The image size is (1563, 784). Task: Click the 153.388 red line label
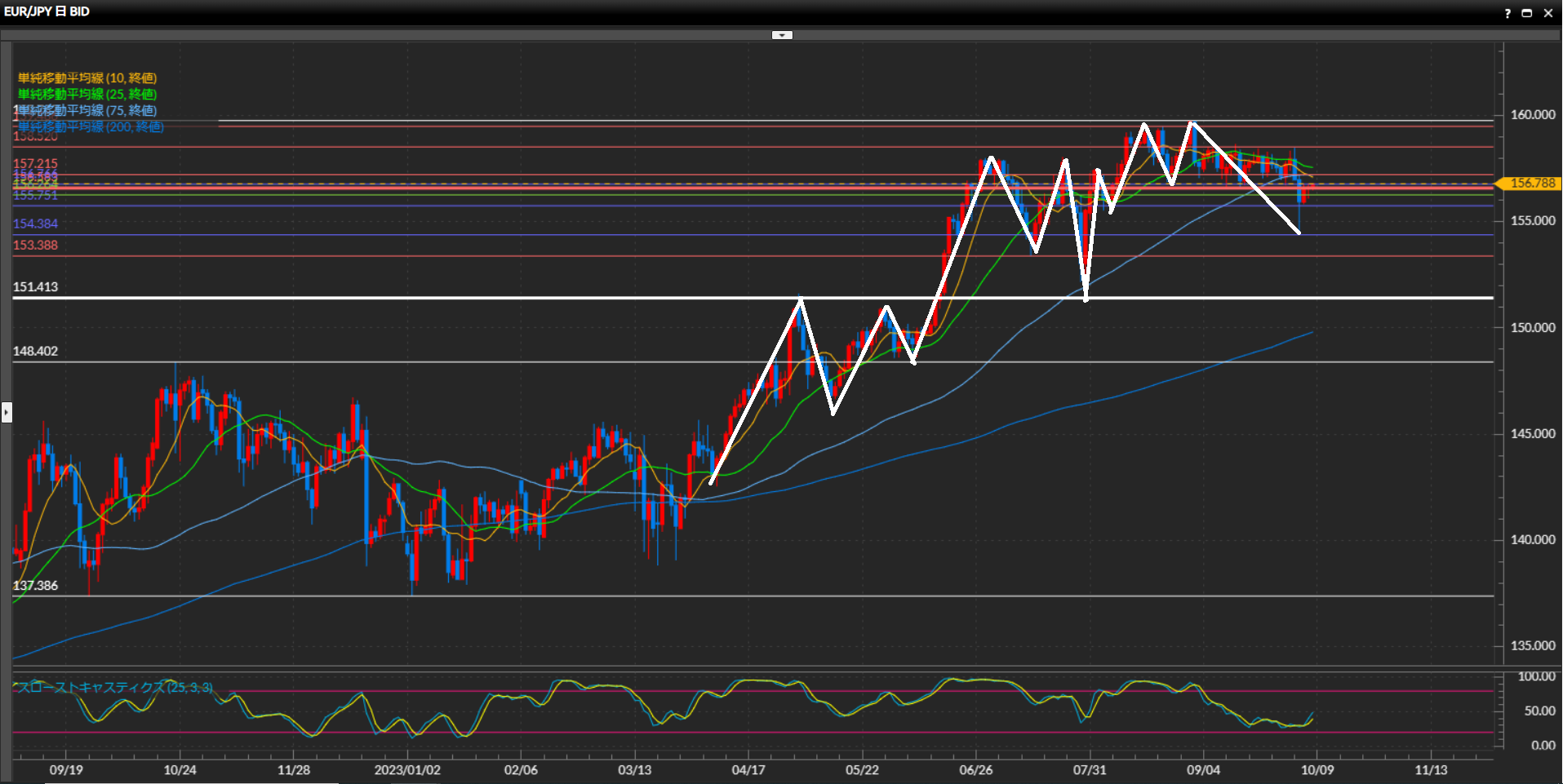pyautogui.click(x=35, y=246)
